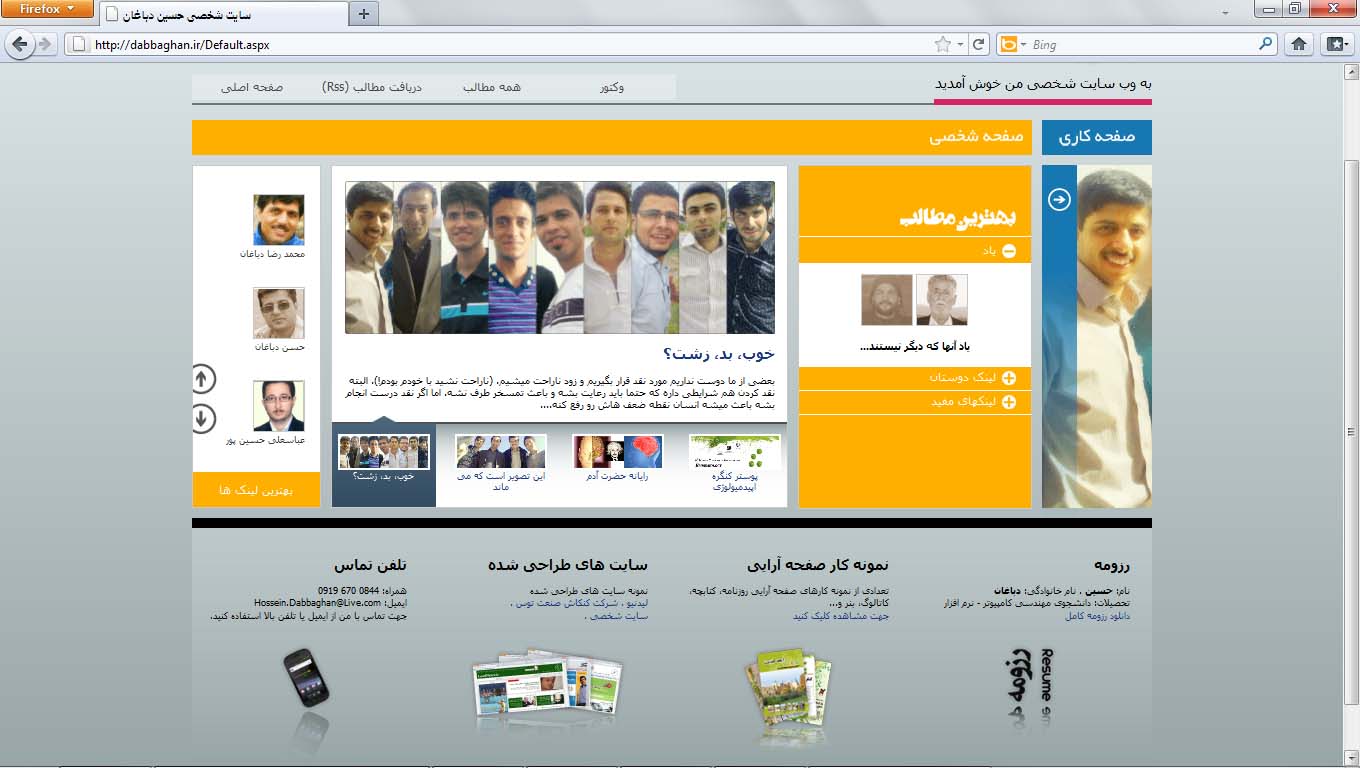The image size is (1360, 768).
Task: Click the بهترین لینک ها button
Action: click(x=256, y=490)
